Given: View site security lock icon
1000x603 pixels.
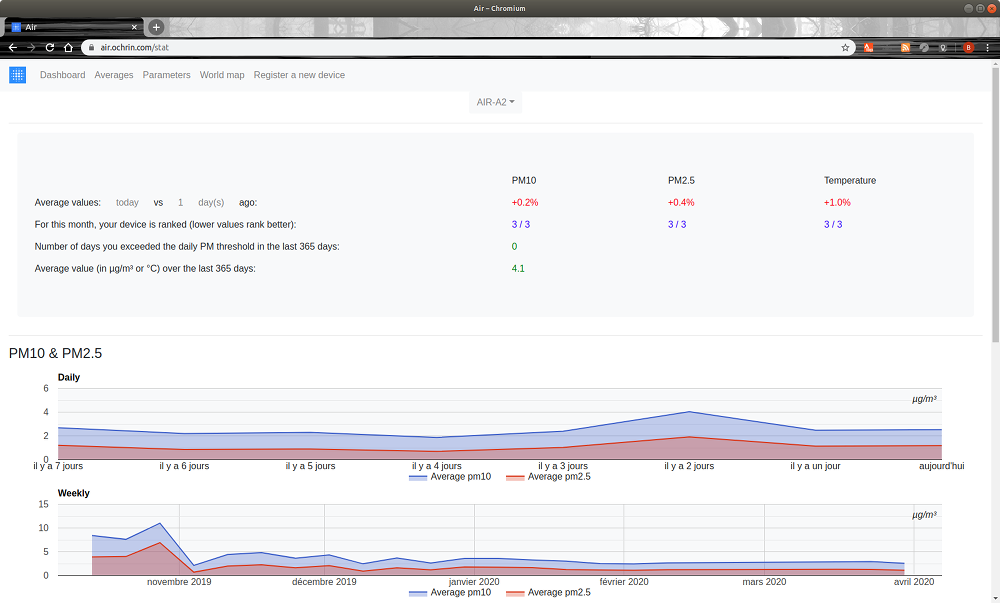Looking at the screenshot, I should click(x=92, y=47).
